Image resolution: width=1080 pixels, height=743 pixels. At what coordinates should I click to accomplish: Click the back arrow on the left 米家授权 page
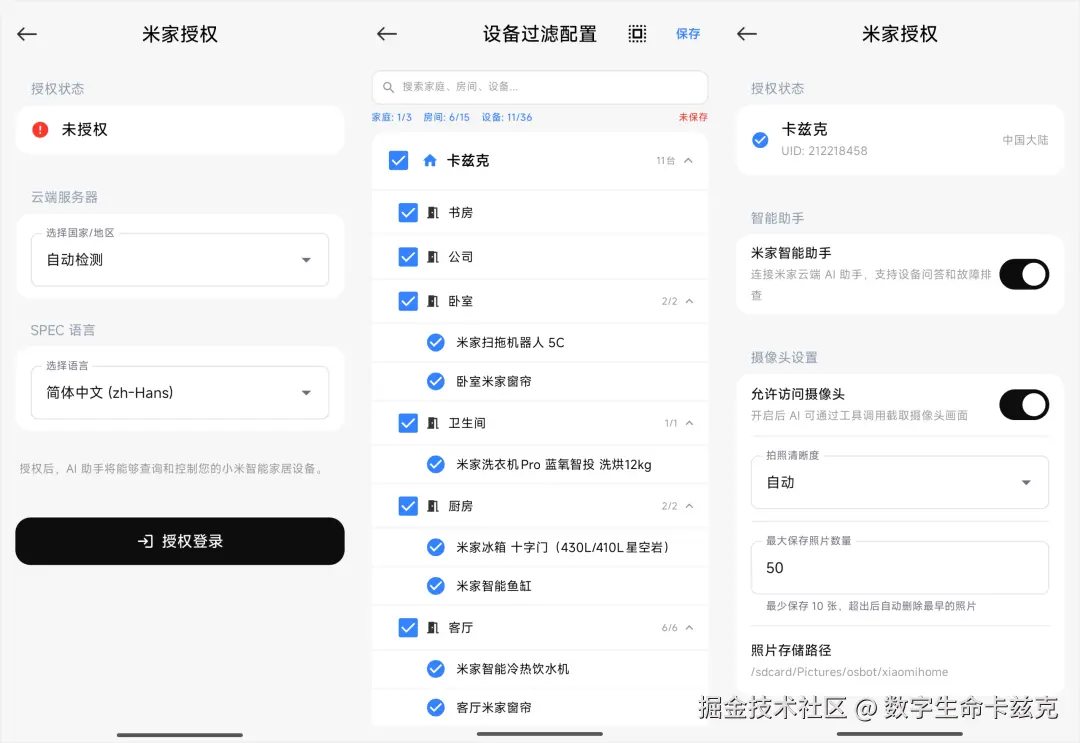[x=26, y=33]
